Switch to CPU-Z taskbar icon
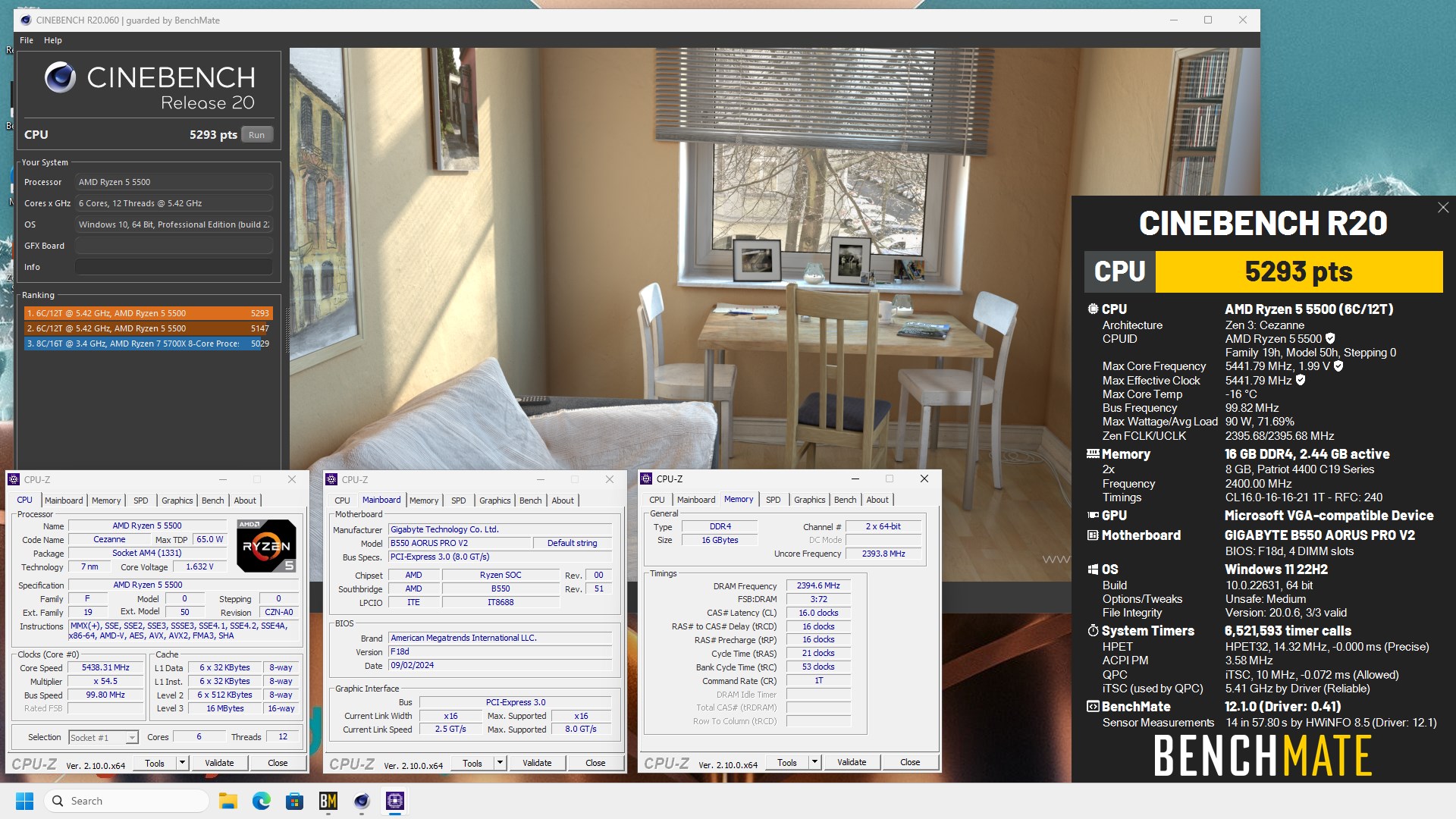Screen dimensions: 1456x819 (x=395, y=801)
